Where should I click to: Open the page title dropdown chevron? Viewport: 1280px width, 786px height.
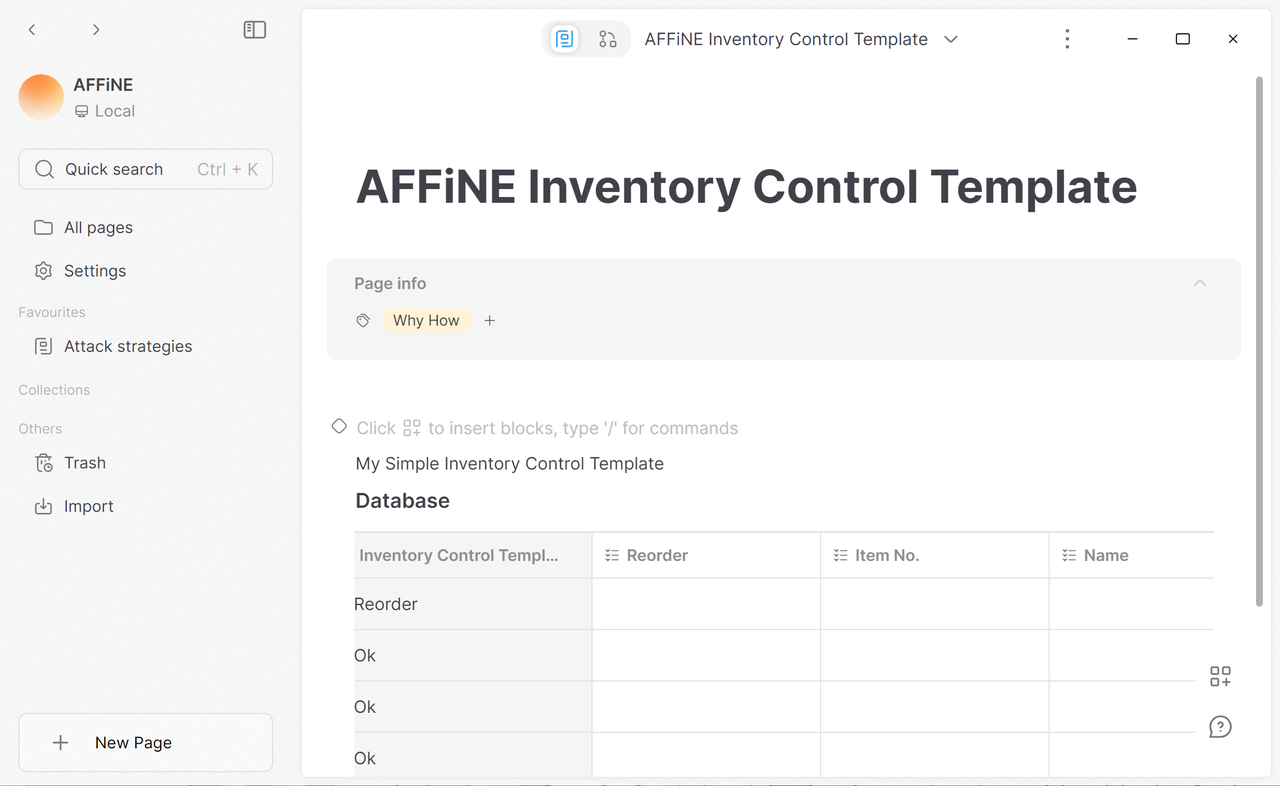(951, 39)
